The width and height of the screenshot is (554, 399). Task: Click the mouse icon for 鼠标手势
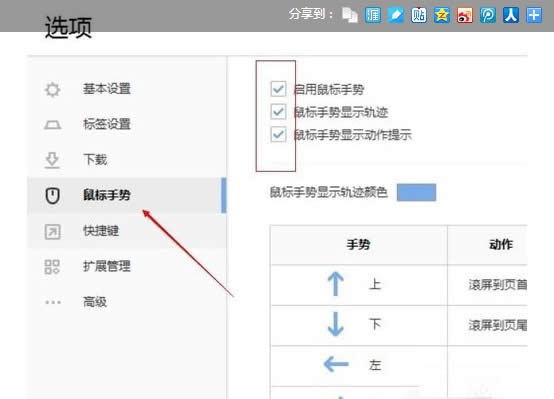[53, 196]
